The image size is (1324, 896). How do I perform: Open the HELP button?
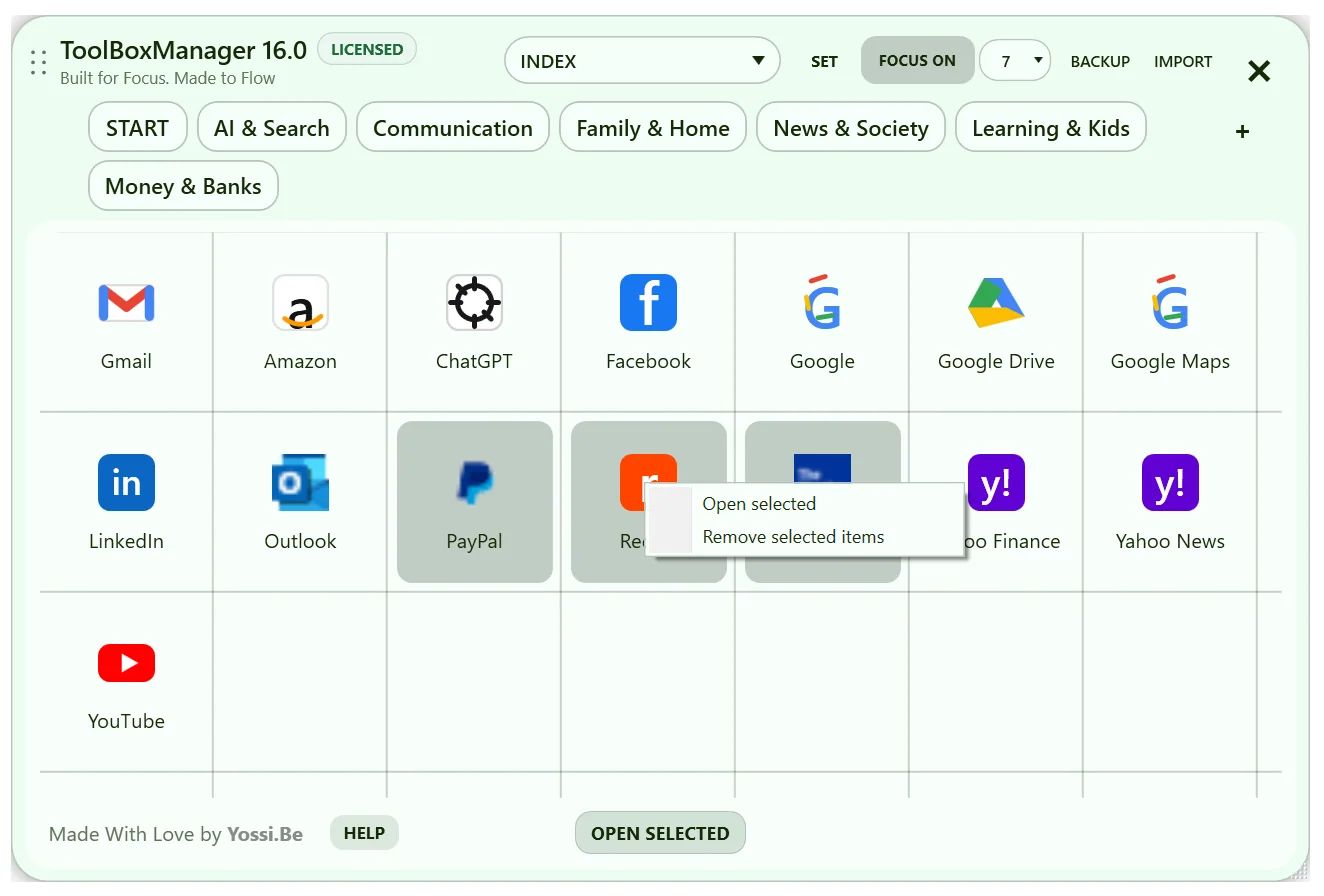click(364, 833)
